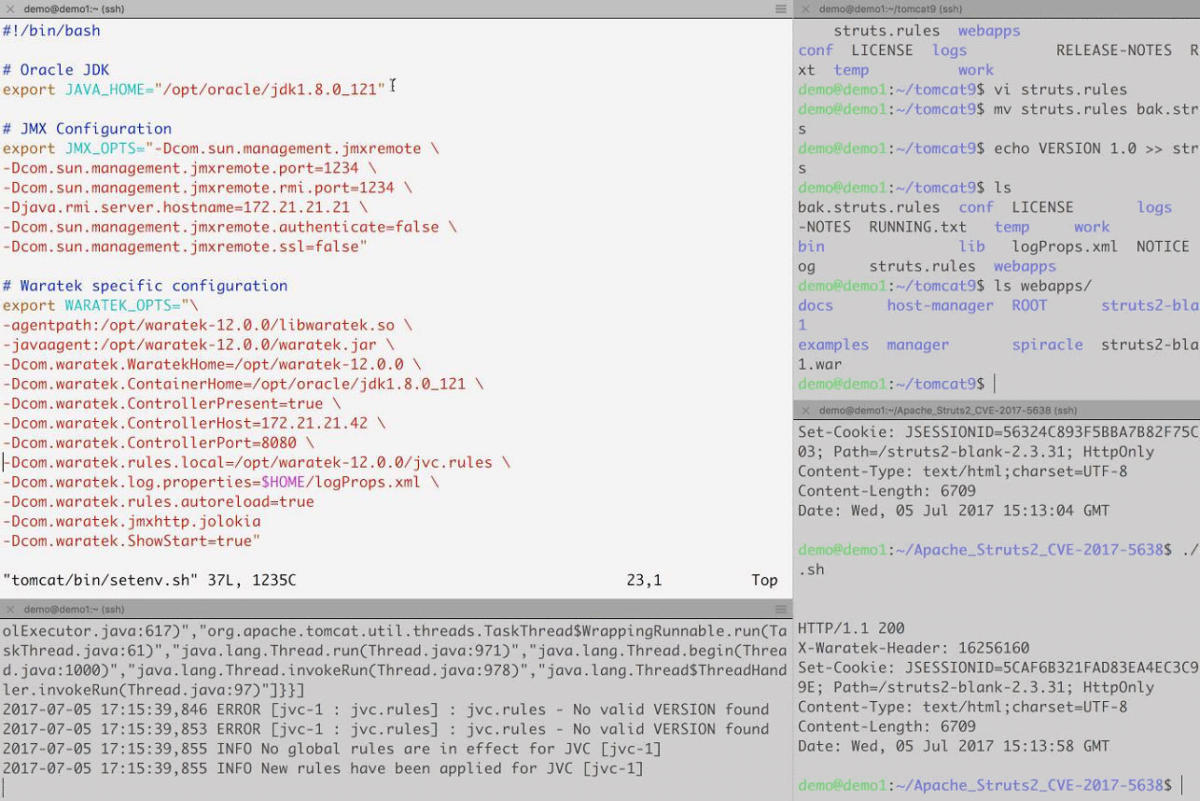Click the export JMX_OPTS line

[x=220, y=148]
